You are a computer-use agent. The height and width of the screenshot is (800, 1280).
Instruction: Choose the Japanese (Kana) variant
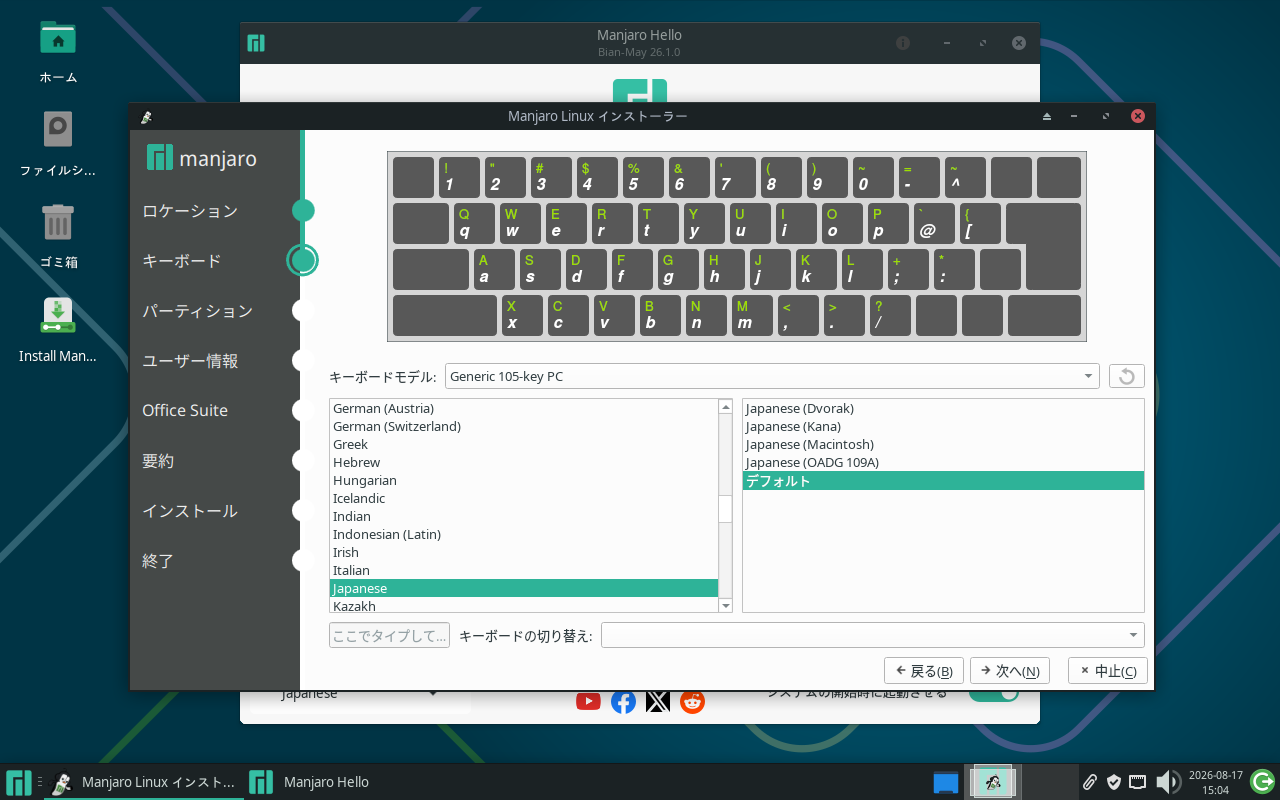point(943,426)
